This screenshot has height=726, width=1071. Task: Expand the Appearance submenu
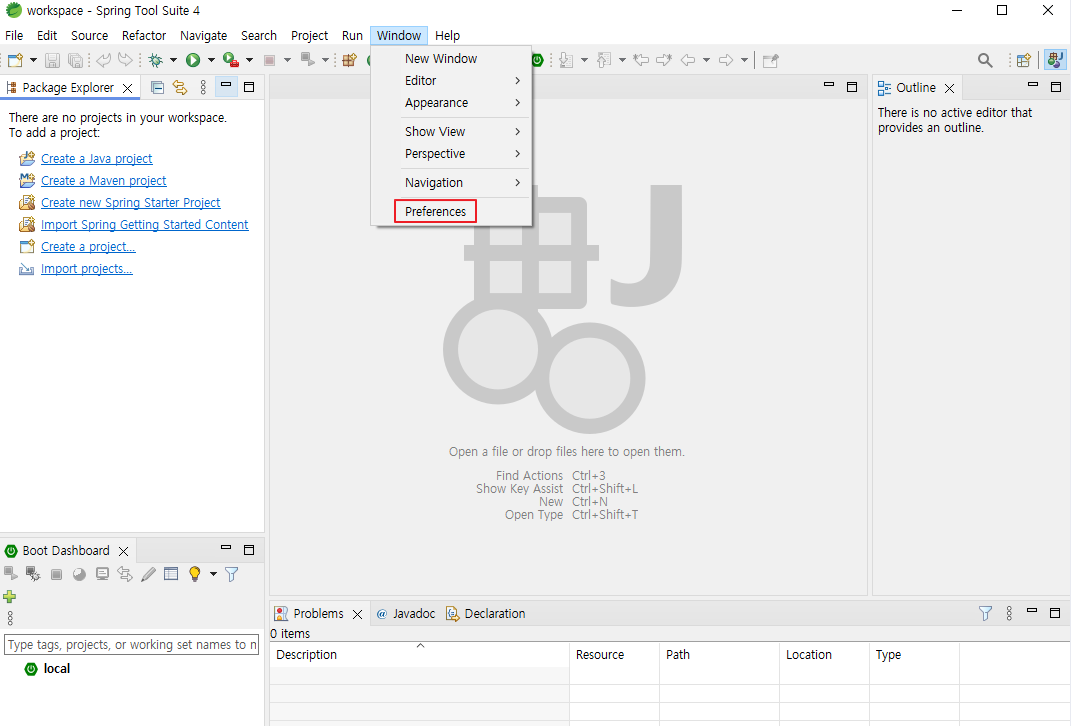click(x=451, y=102)
